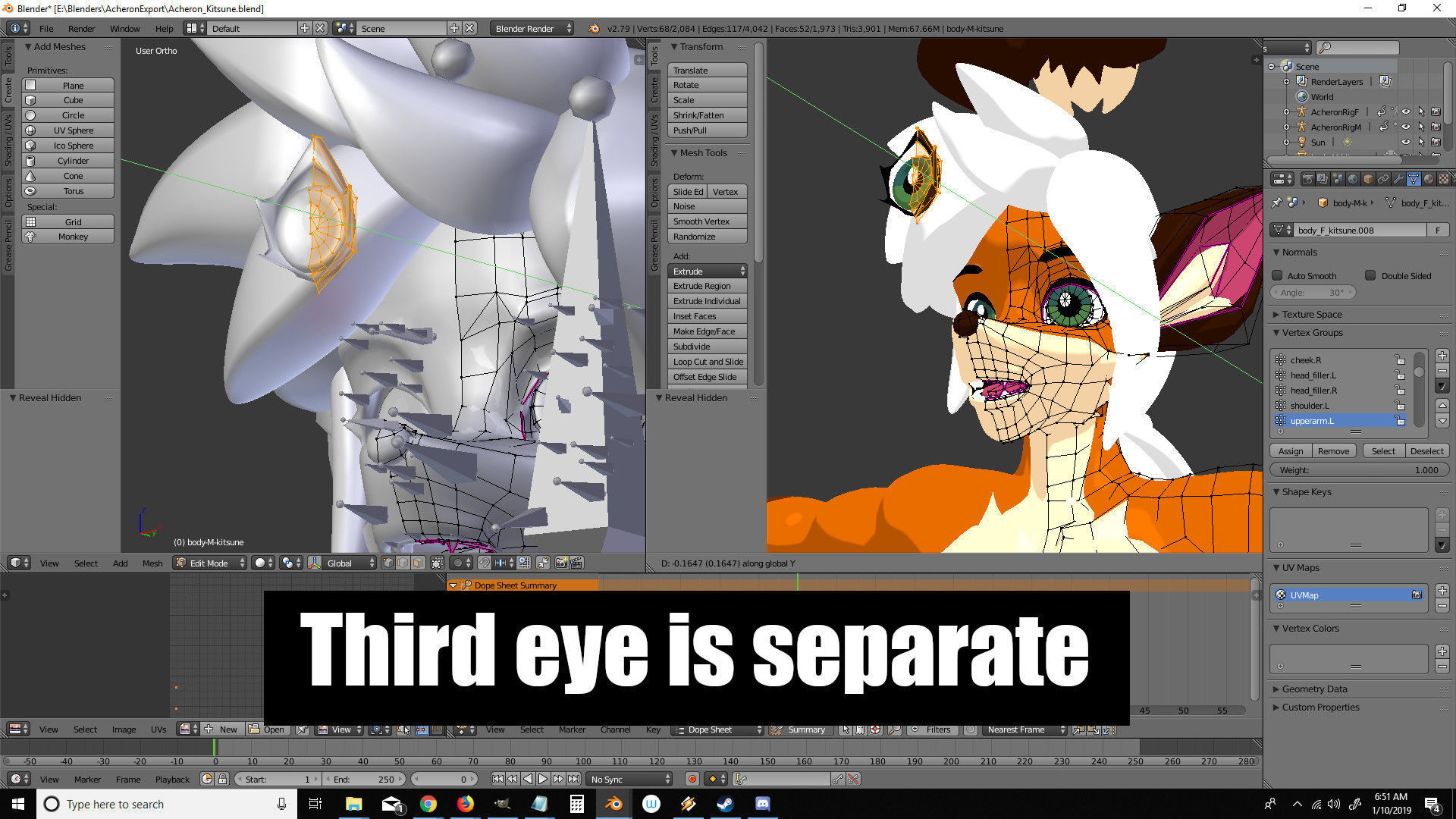Viewport: 1456px width, 819px height.
Task: Click the Weight slider field
Action: pyautogui.click(x=1359, y=469)
